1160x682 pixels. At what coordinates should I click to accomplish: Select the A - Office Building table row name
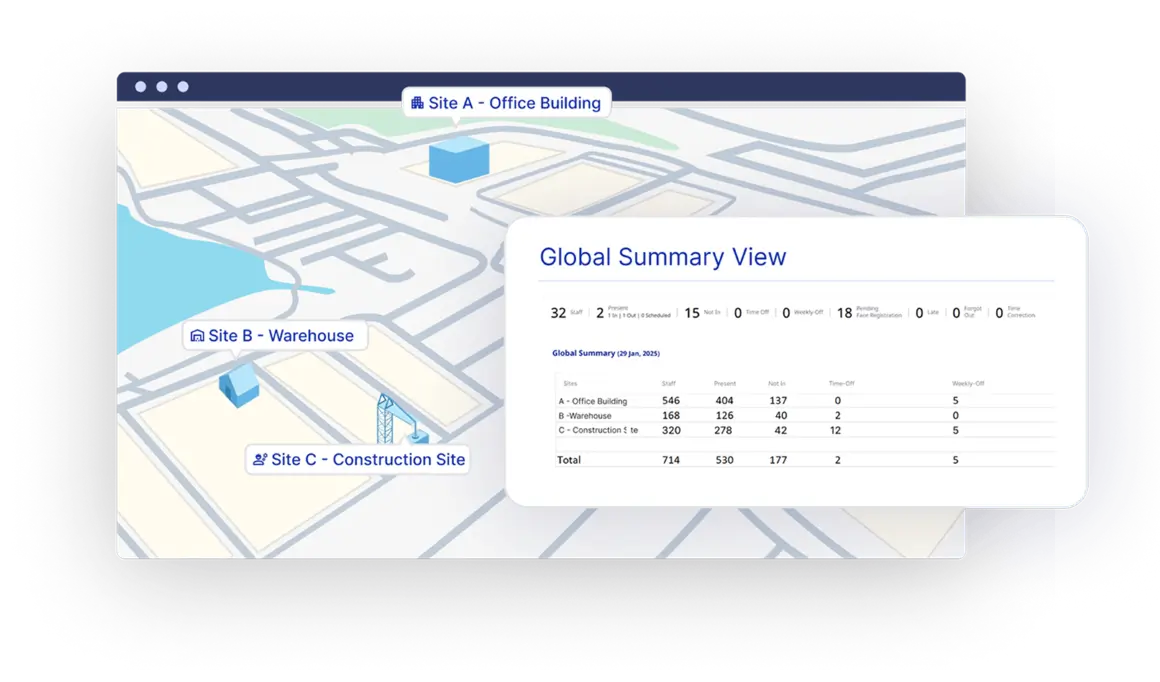(x=593, y=401)
